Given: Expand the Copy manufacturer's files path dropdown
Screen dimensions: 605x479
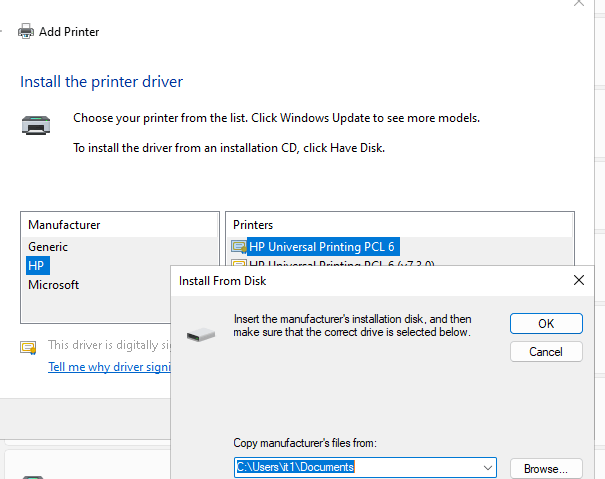Looking at the screenshot, I should click(x=488, y=468).
